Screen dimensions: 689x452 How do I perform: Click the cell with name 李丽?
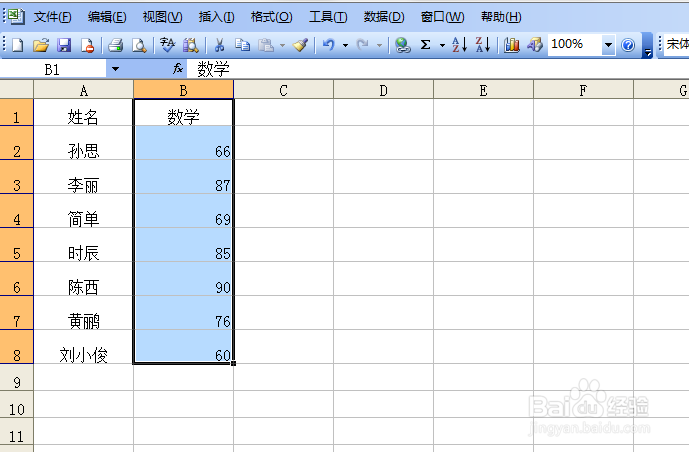[83, 177]
